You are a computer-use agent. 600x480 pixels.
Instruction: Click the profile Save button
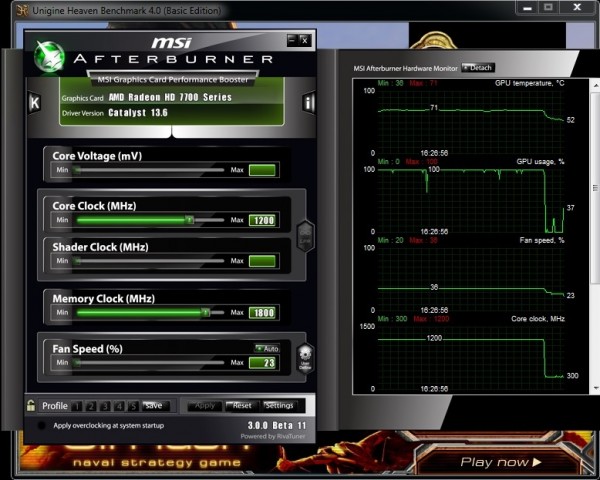155,406
